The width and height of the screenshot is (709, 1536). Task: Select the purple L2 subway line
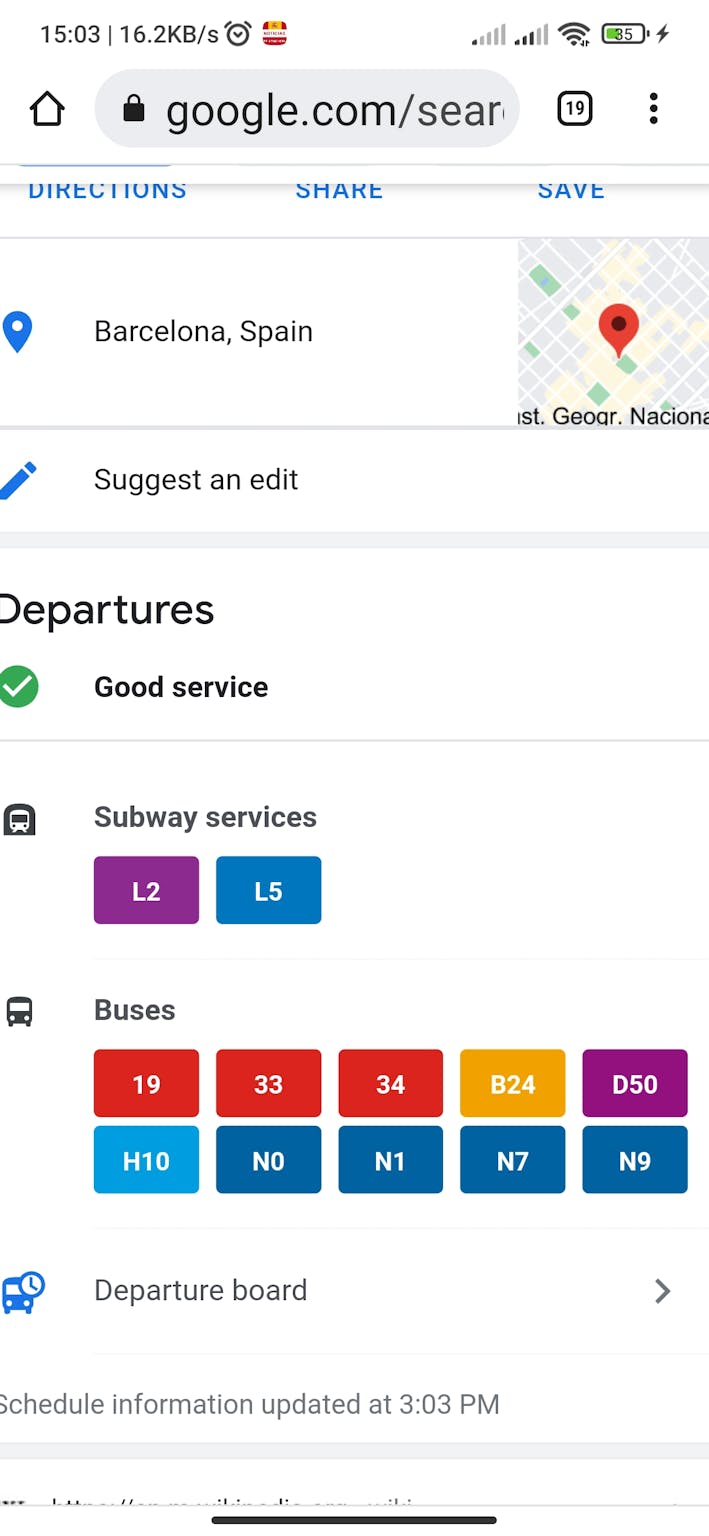(x=146, y=890)
